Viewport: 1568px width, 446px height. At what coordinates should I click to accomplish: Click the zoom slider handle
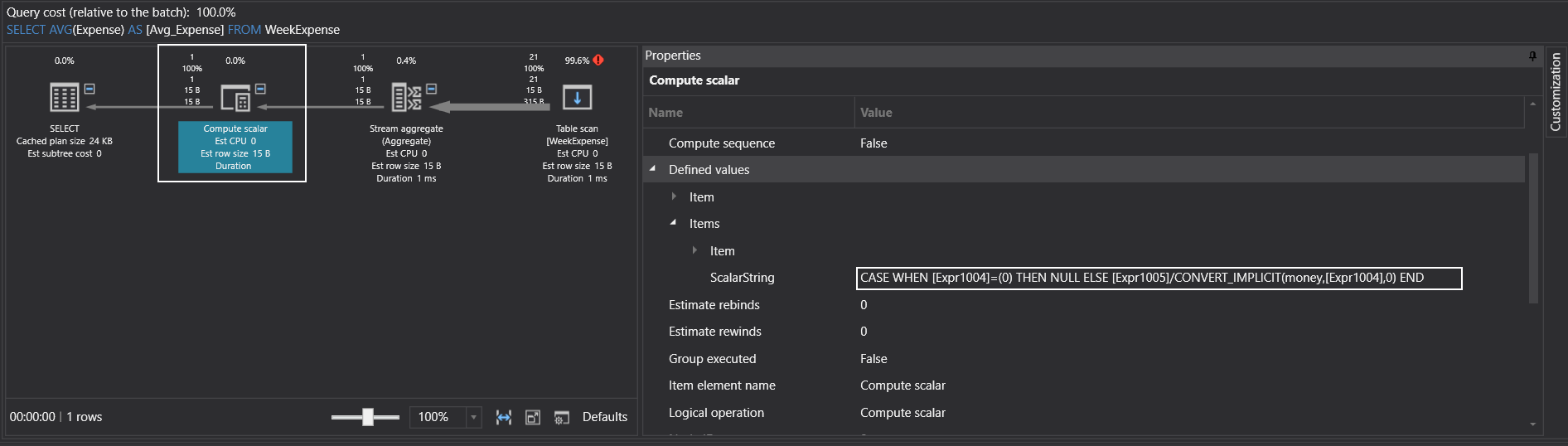pos(368,417)
